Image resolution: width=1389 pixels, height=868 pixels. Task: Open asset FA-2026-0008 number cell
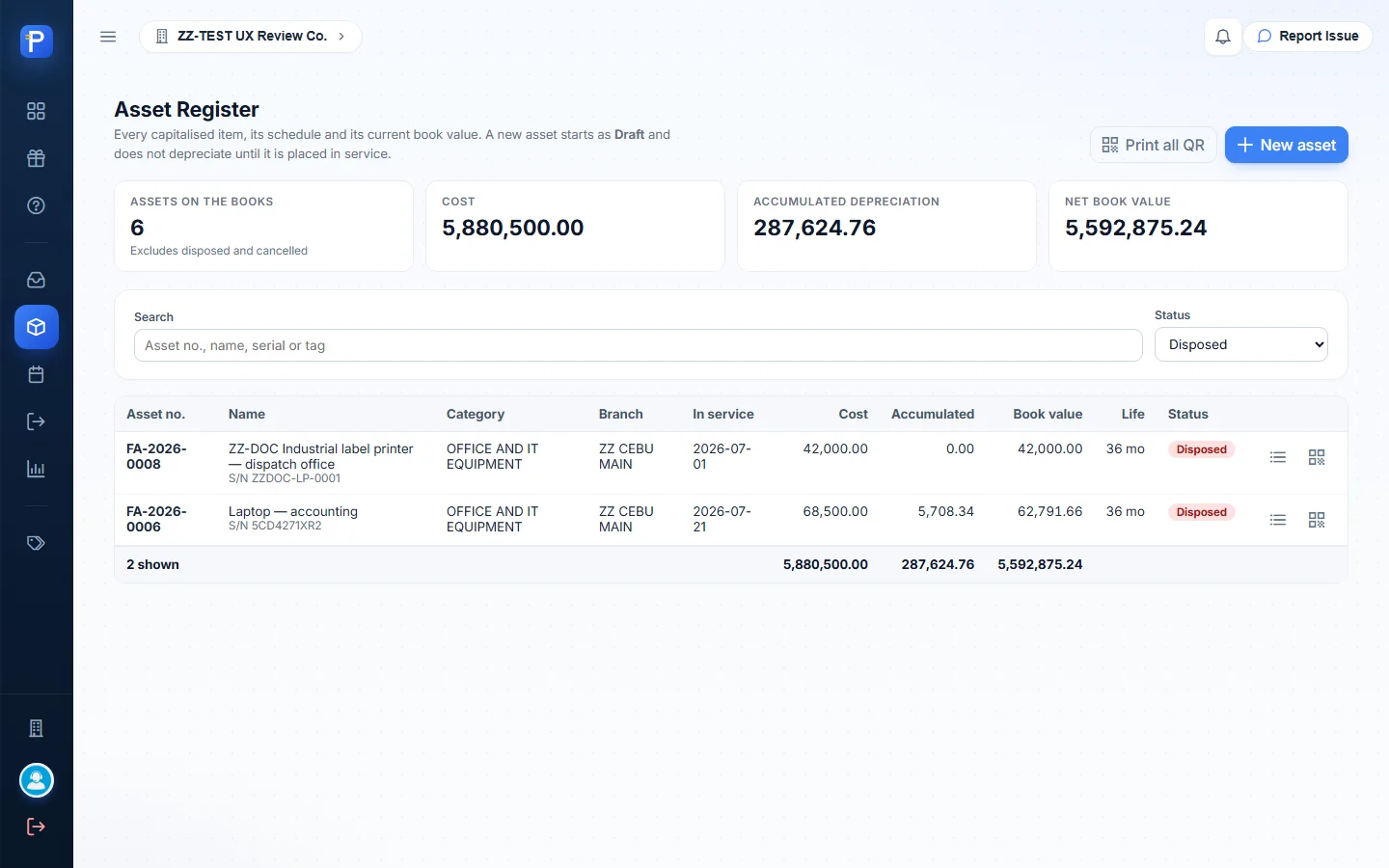[156, 456]
